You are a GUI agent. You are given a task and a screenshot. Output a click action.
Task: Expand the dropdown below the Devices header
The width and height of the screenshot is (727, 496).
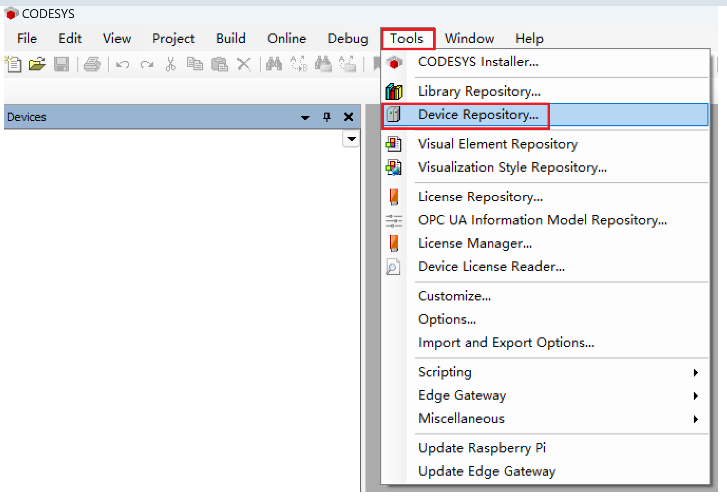click(x=350, y=140)
